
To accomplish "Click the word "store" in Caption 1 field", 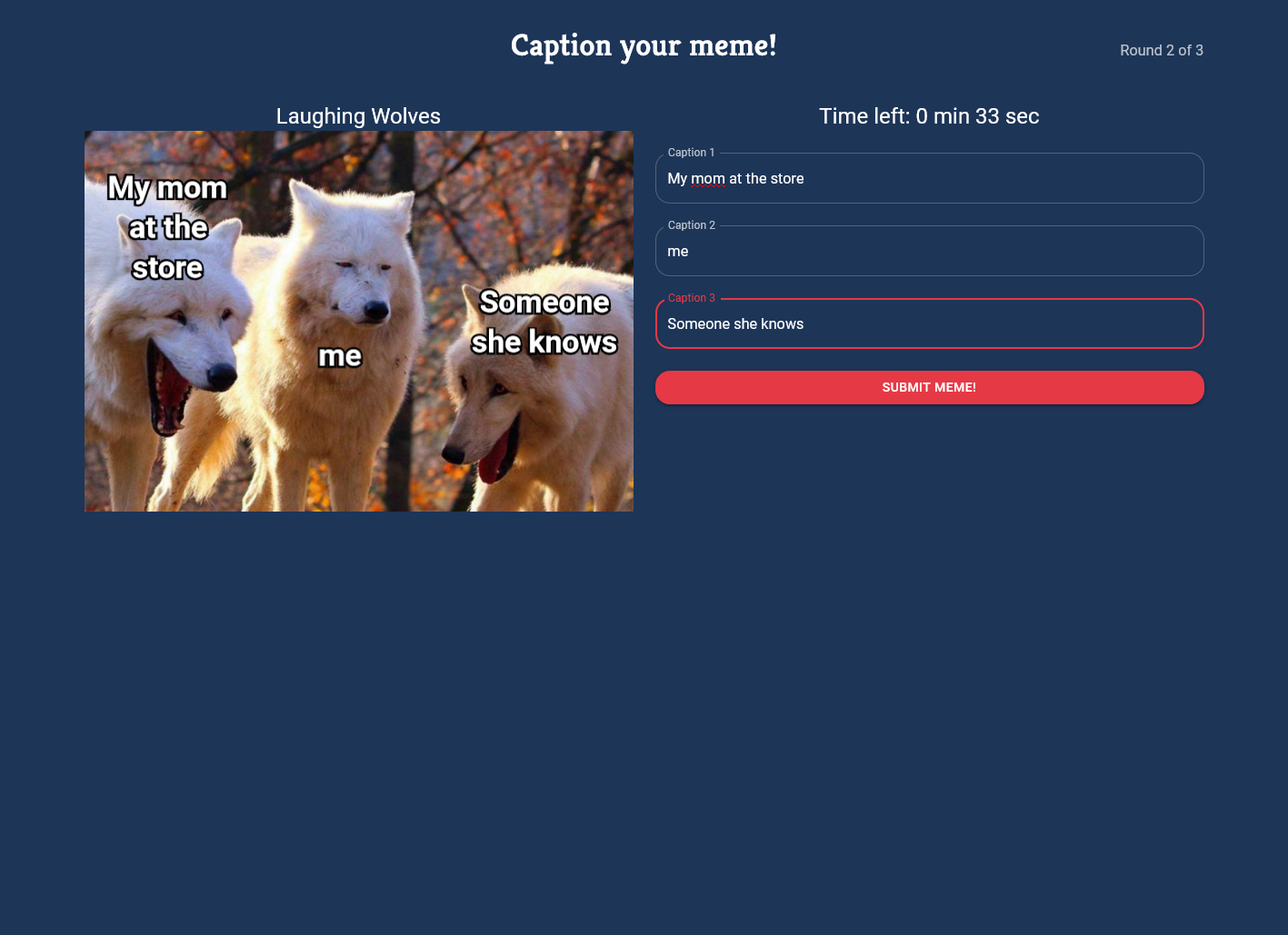I will (x=787, y=179).
